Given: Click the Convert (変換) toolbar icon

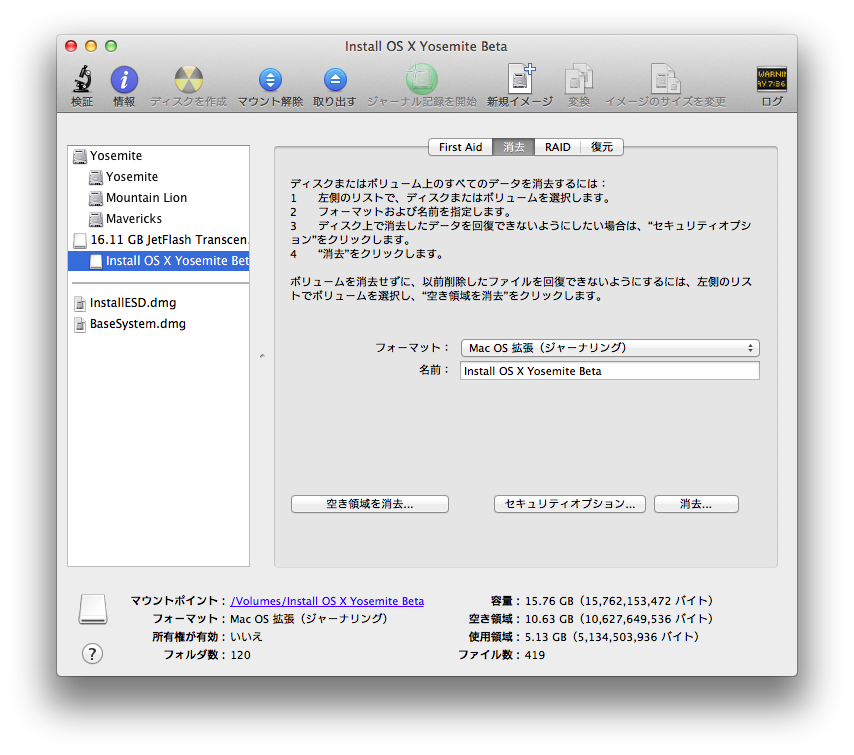Looking at the screenshot, I should [578, 79].
